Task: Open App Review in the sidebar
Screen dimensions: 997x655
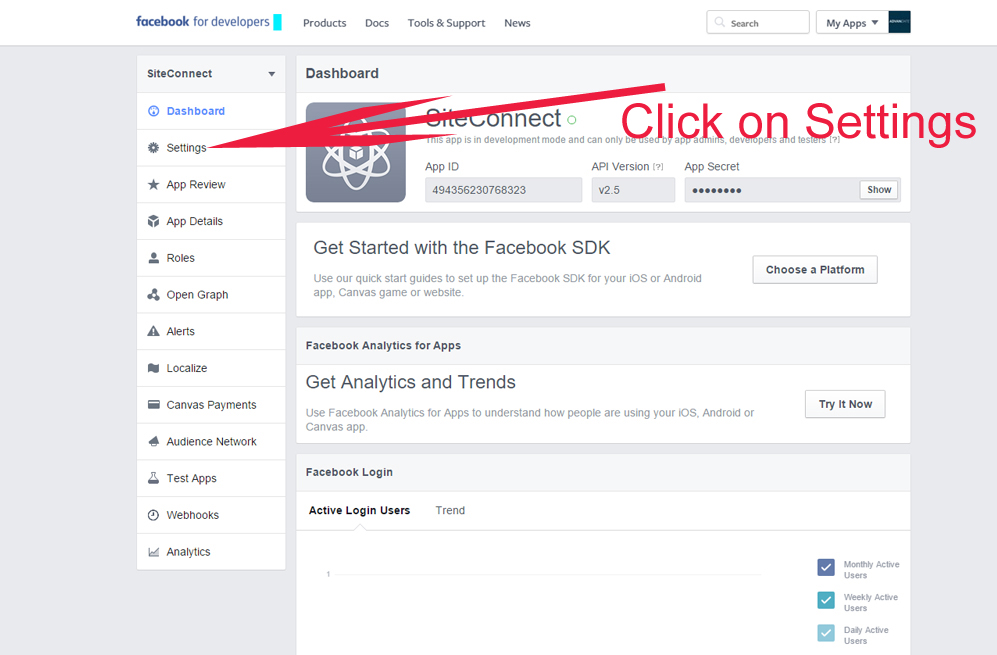Action: pos(211,184)
